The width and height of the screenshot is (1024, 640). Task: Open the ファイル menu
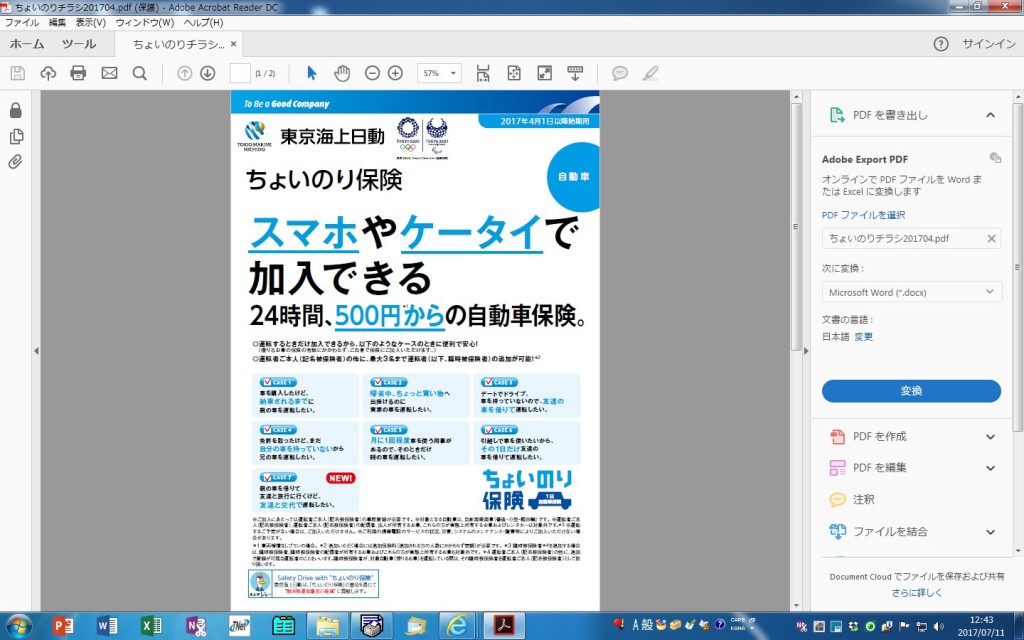click(22, 22)
